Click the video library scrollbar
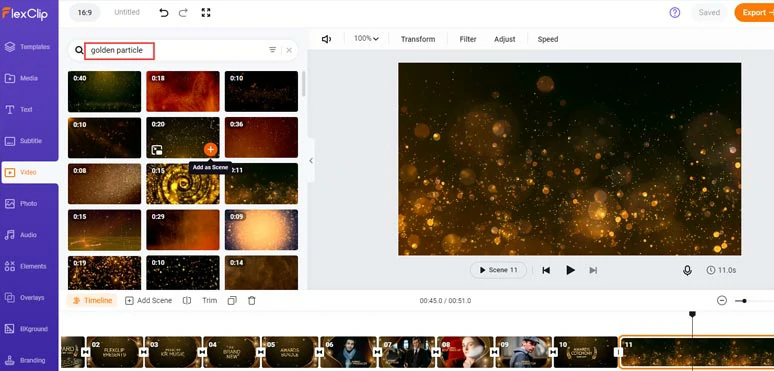The height and width of the screenshot is (371, 774). (x=304, y=84)
